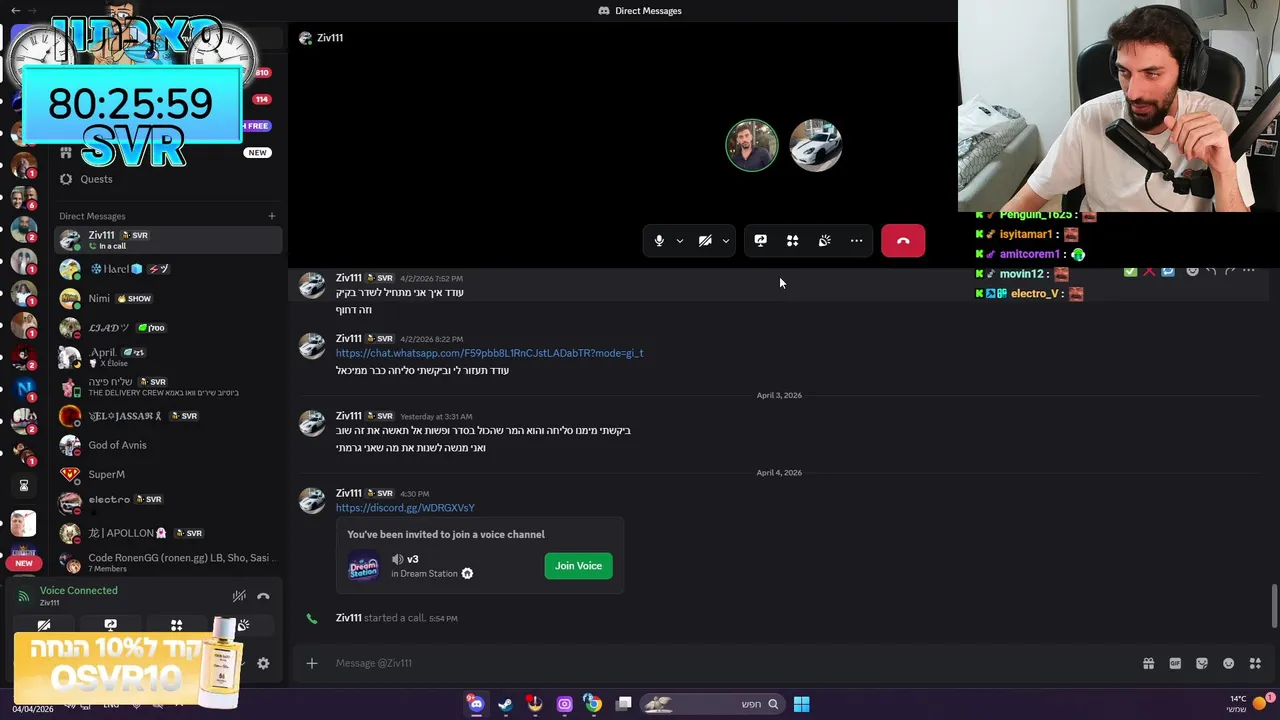Screen dimensions: 1280x720
Task: Turn on camera in call controls
Action: pos(705,241)
